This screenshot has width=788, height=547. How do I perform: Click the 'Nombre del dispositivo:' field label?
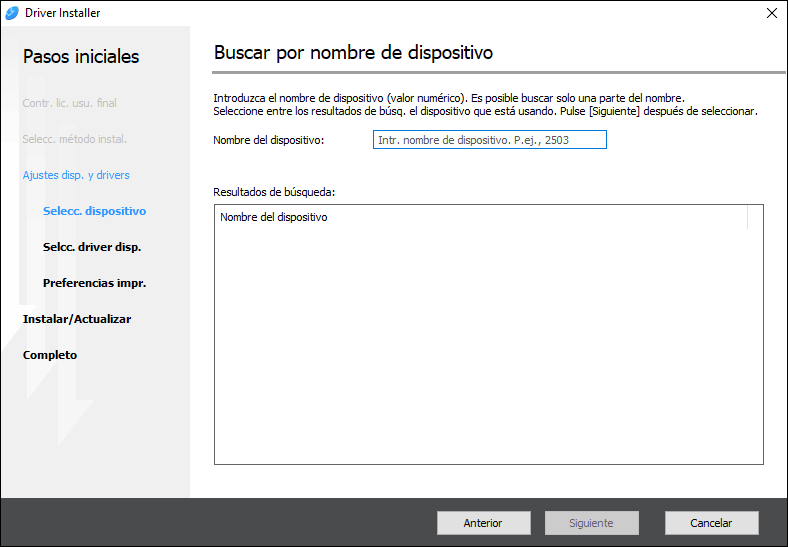tap(269, 140)
